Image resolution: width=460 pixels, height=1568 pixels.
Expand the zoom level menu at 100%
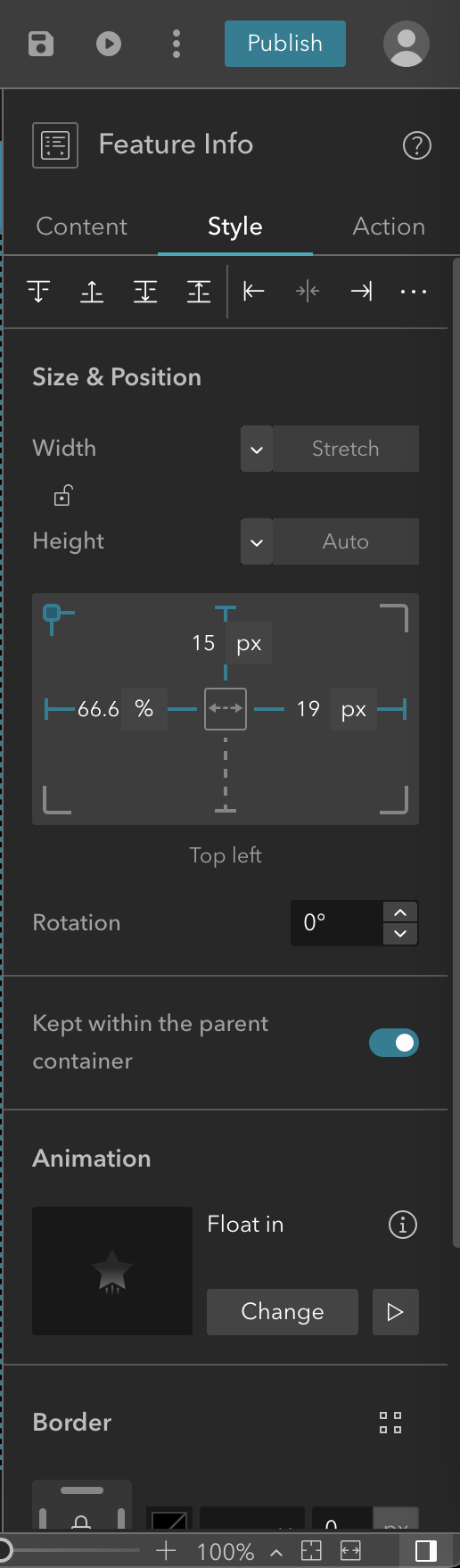coord(277,1553)
